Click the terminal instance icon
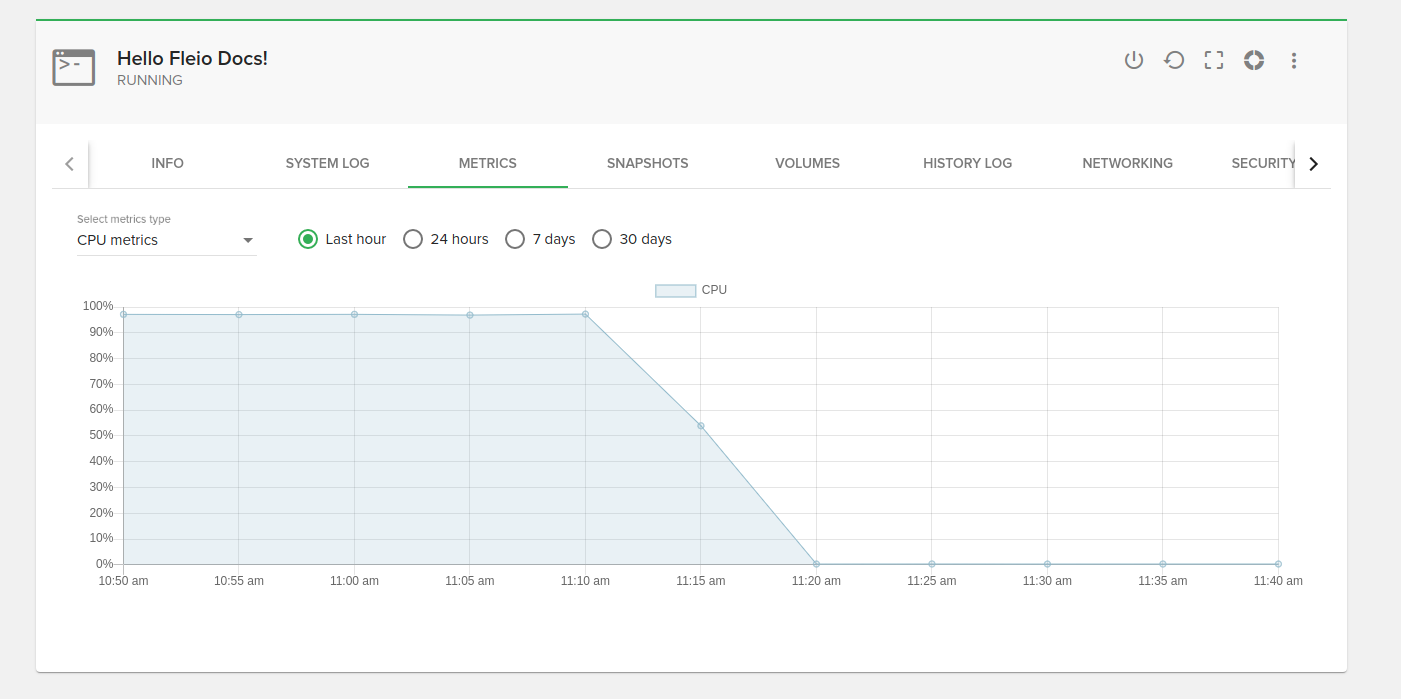Screen dimensions: 1401x699 click(74, 67)
